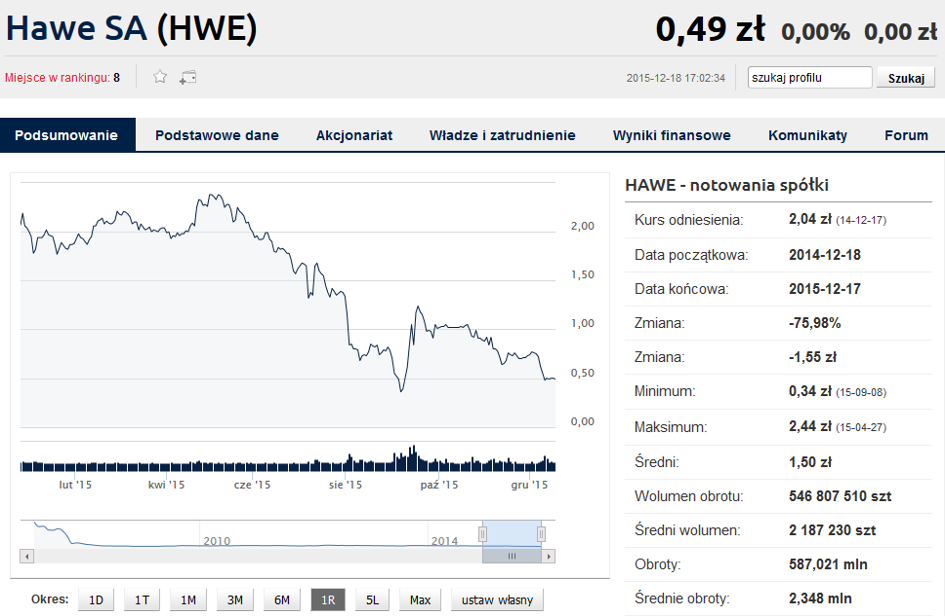The width and height of the screenshot is (945, 616).
Task: Grab the right range handle in navigator
Action: [x=541, y=534]
